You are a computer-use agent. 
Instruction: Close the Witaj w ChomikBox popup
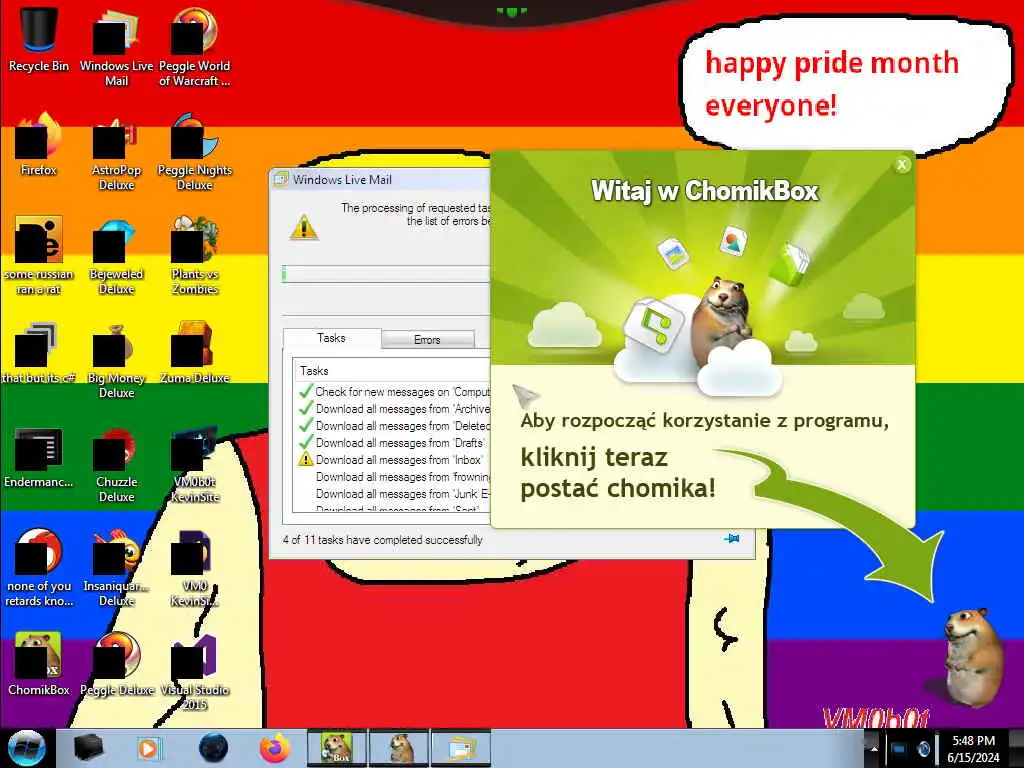pyautogui.click(x=902, y=165)
